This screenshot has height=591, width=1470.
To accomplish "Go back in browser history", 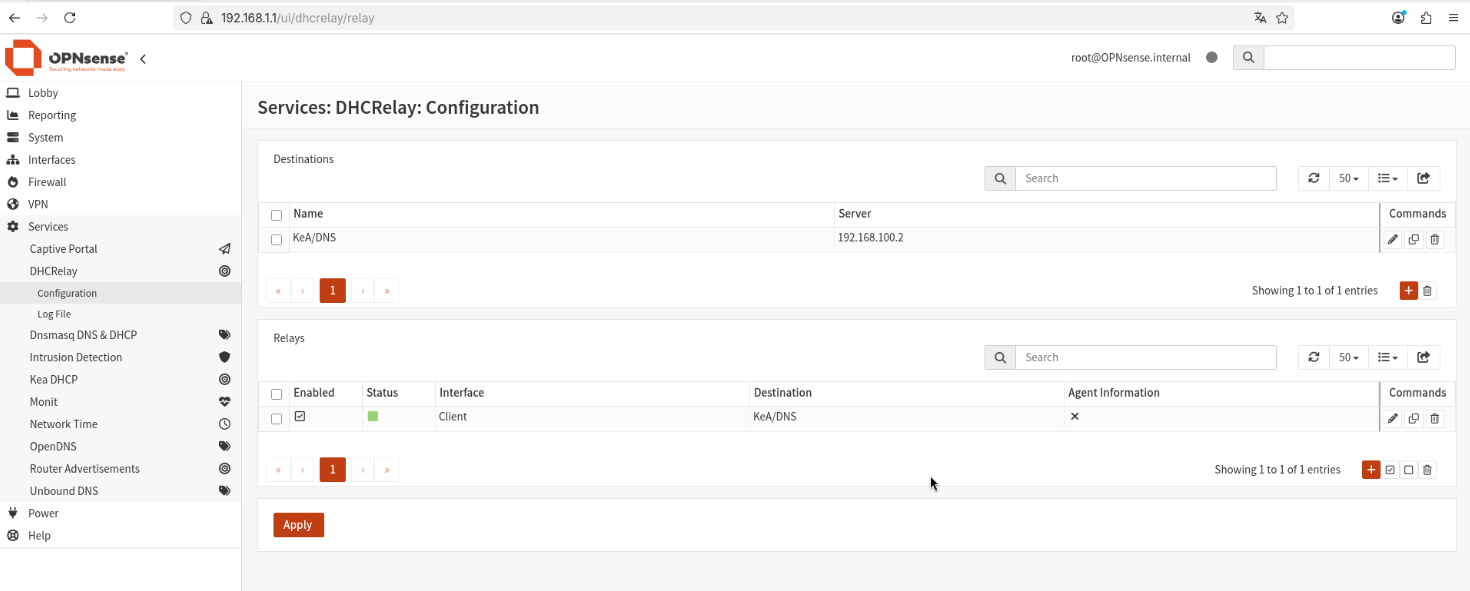I will point(14,18).
